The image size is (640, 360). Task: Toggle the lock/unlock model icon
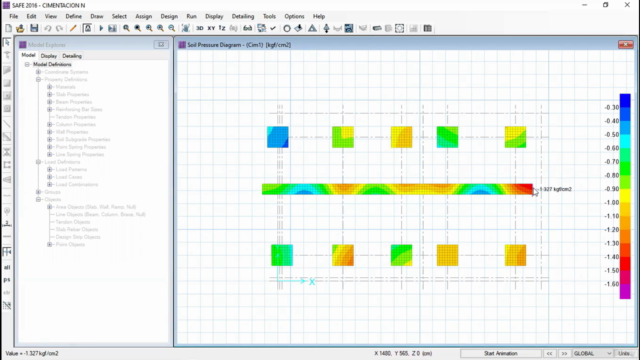point(87,28)
